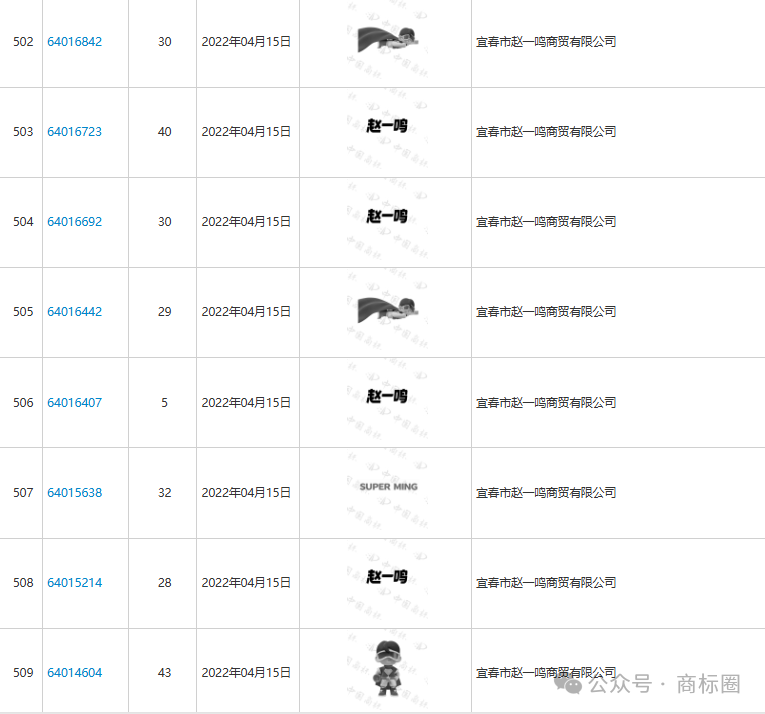The image size is (765, 714).
Task: Click class 28 in row 508
Action: pyautogui.click(x=164, y=582)
